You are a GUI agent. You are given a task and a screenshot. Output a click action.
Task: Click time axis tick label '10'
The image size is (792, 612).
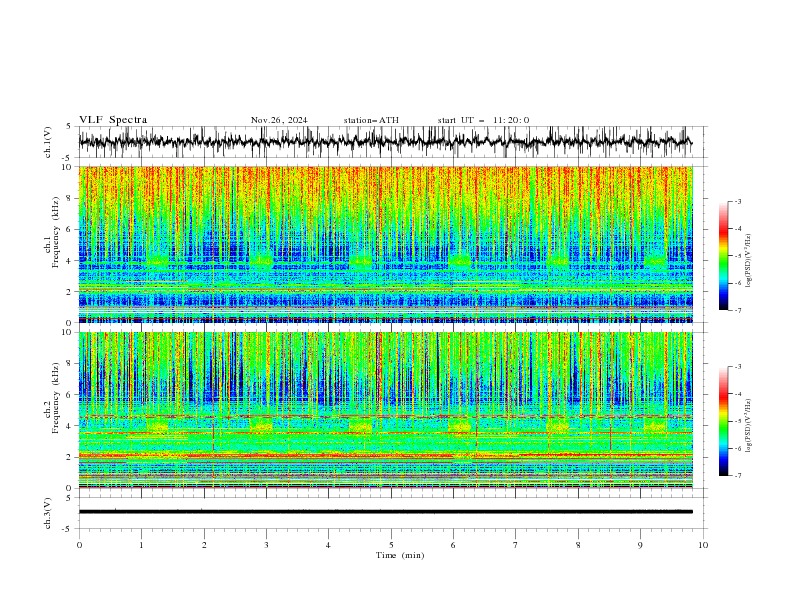pyautogui.click(x=703, y=545)
